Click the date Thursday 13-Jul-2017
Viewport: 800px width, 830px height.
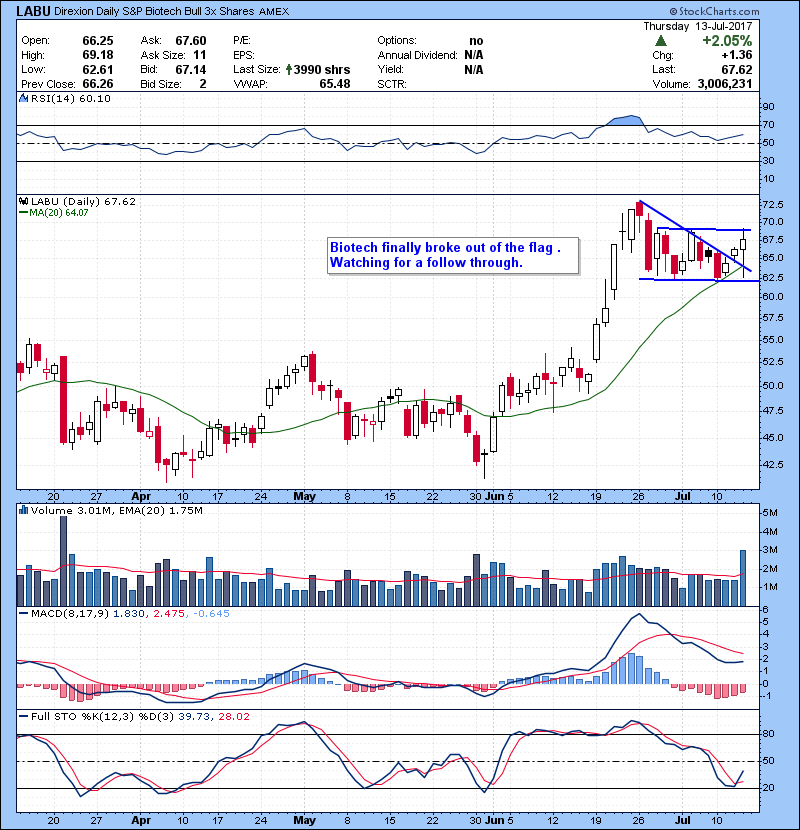[x=697, y=26]
